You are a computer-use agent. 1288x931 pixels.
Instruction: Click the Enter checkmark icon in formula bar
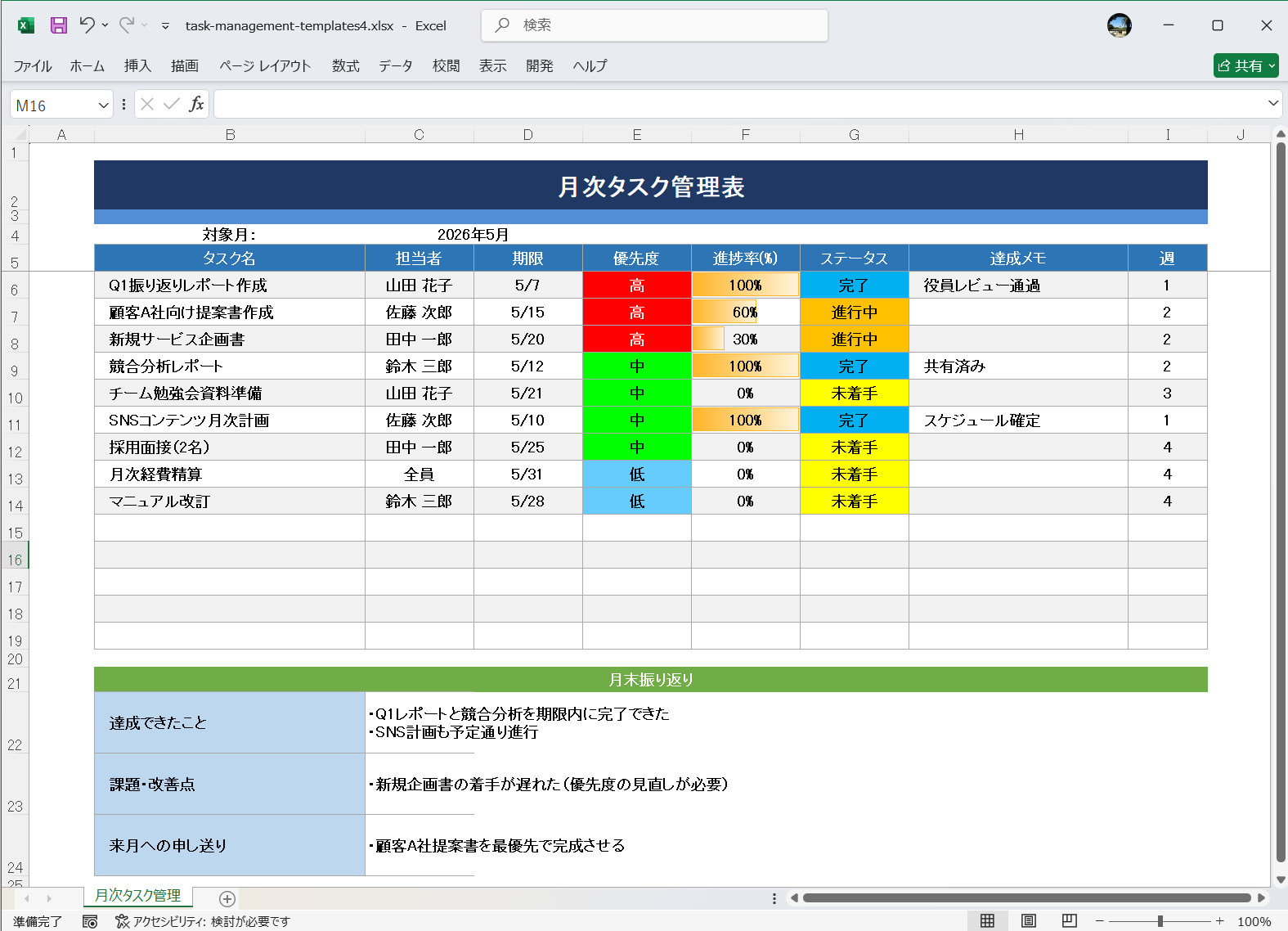172,104
